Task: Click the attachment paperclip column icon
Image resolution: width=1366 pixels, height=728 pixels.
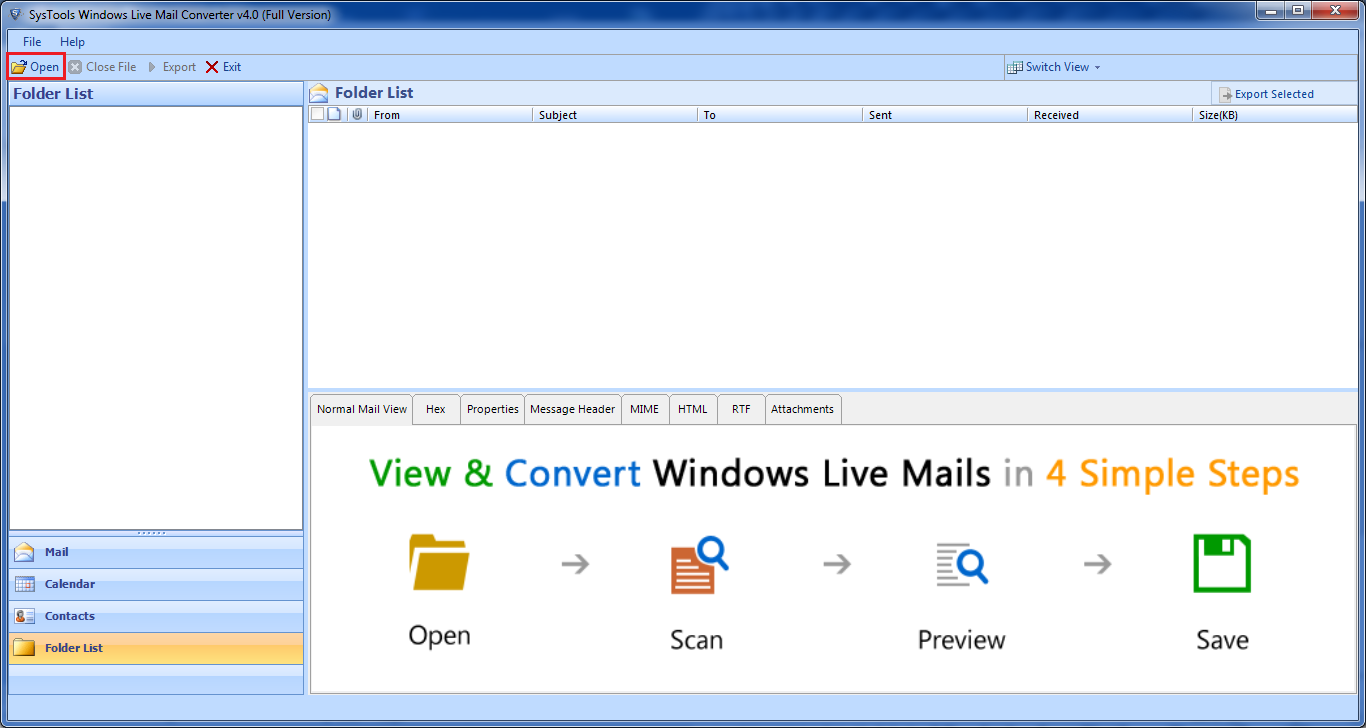Action: 357,115
